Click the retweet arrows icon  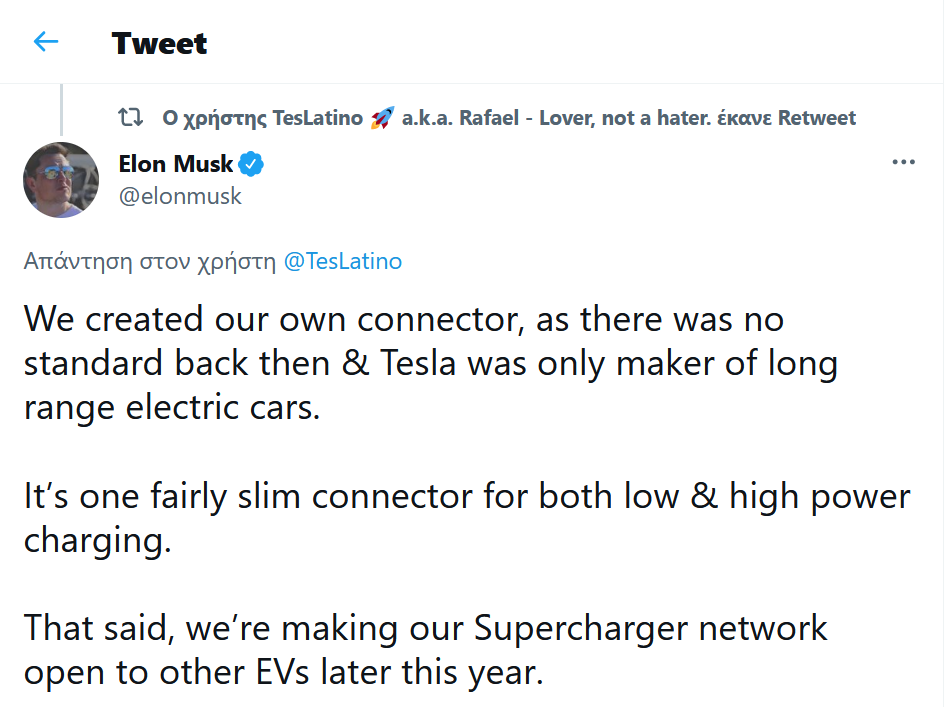(131, 118)
